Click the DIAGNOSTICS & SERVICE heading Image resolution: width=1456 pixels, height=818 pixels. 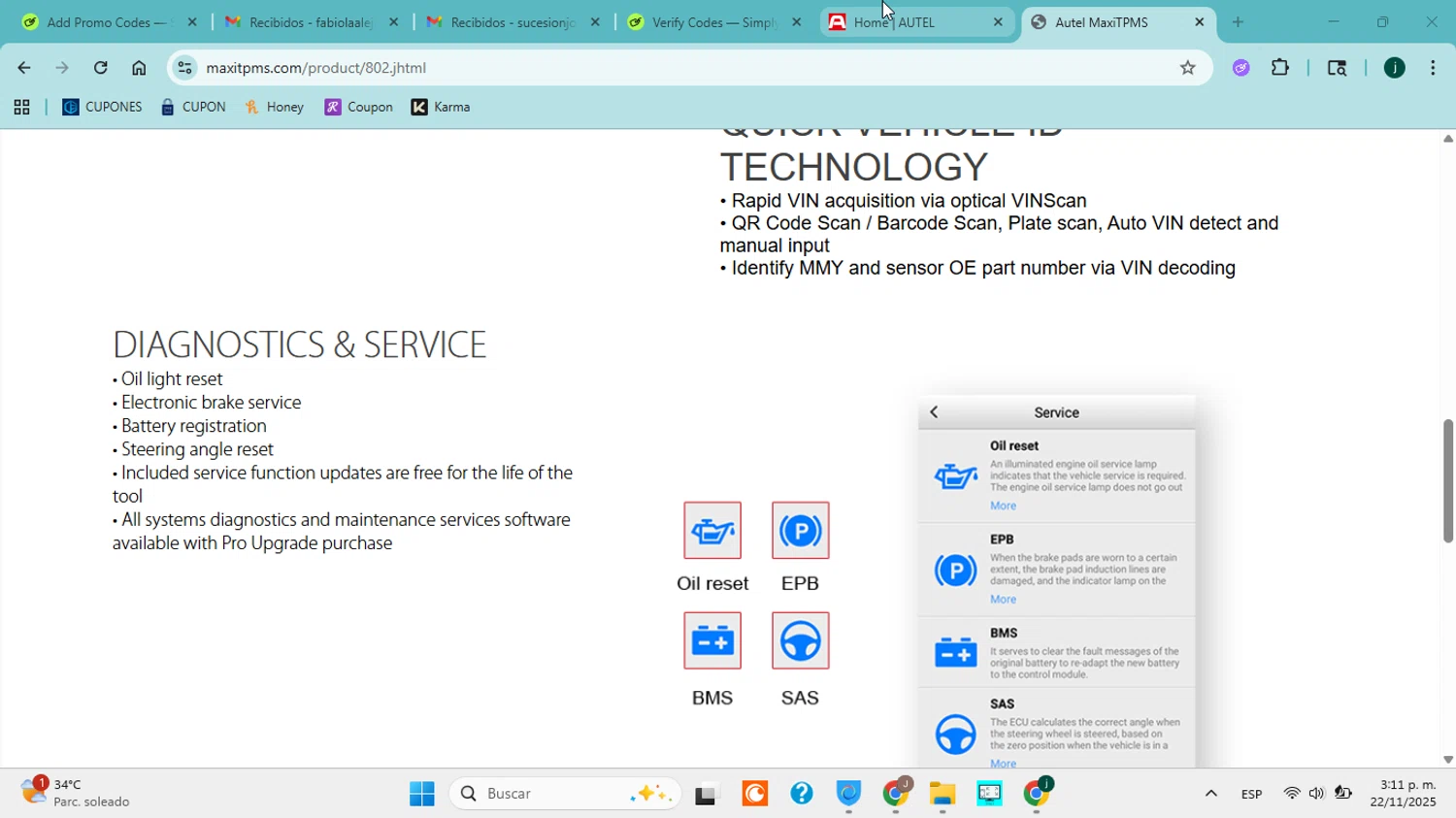click(300, 344)
